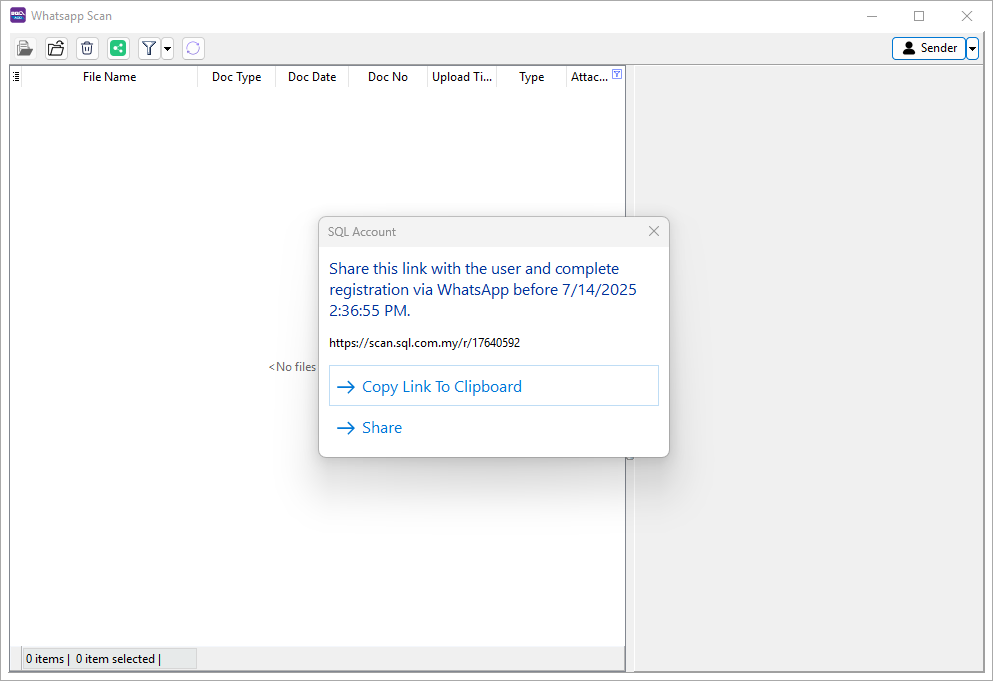The width and height of the screenshot is (993, 681).
Task: Click the column filter icon in header
Action: 617,74
